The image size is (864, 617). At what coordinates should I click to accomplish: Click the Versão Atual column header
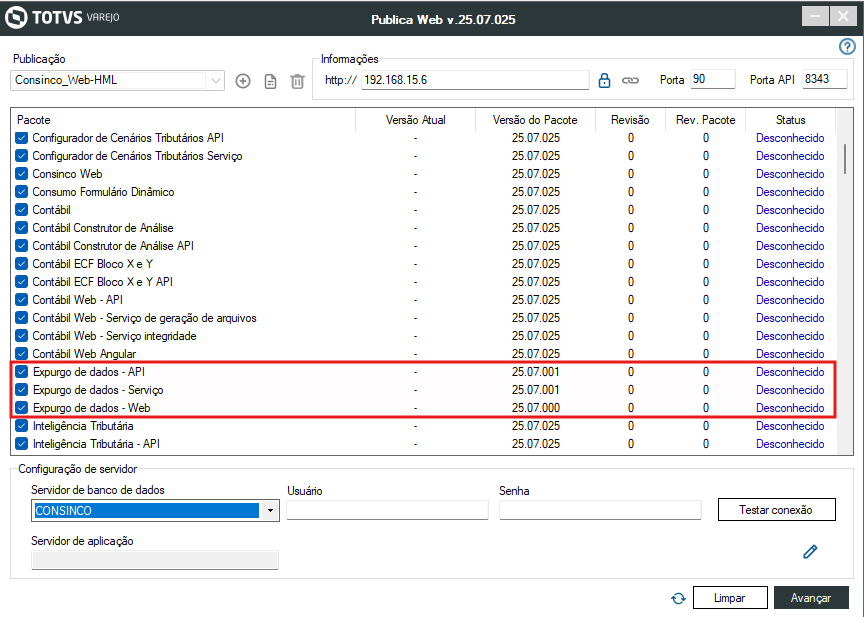pos(415,120)
